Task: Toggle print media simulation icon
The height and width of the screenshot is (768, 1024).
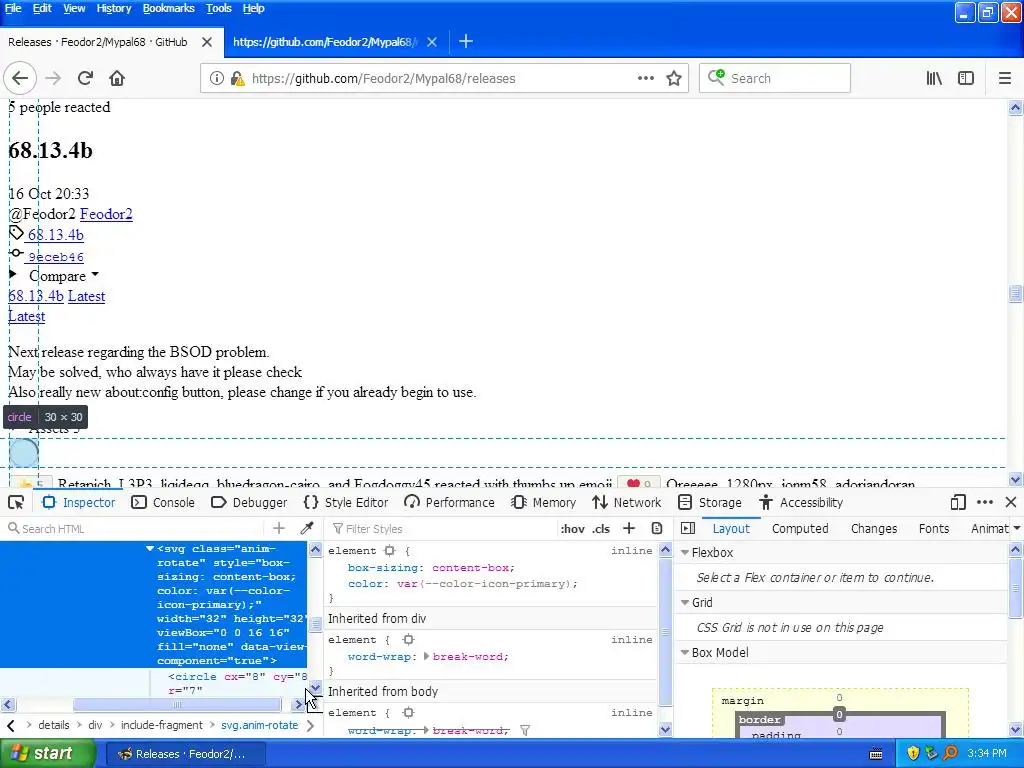Action: (657, 528)
